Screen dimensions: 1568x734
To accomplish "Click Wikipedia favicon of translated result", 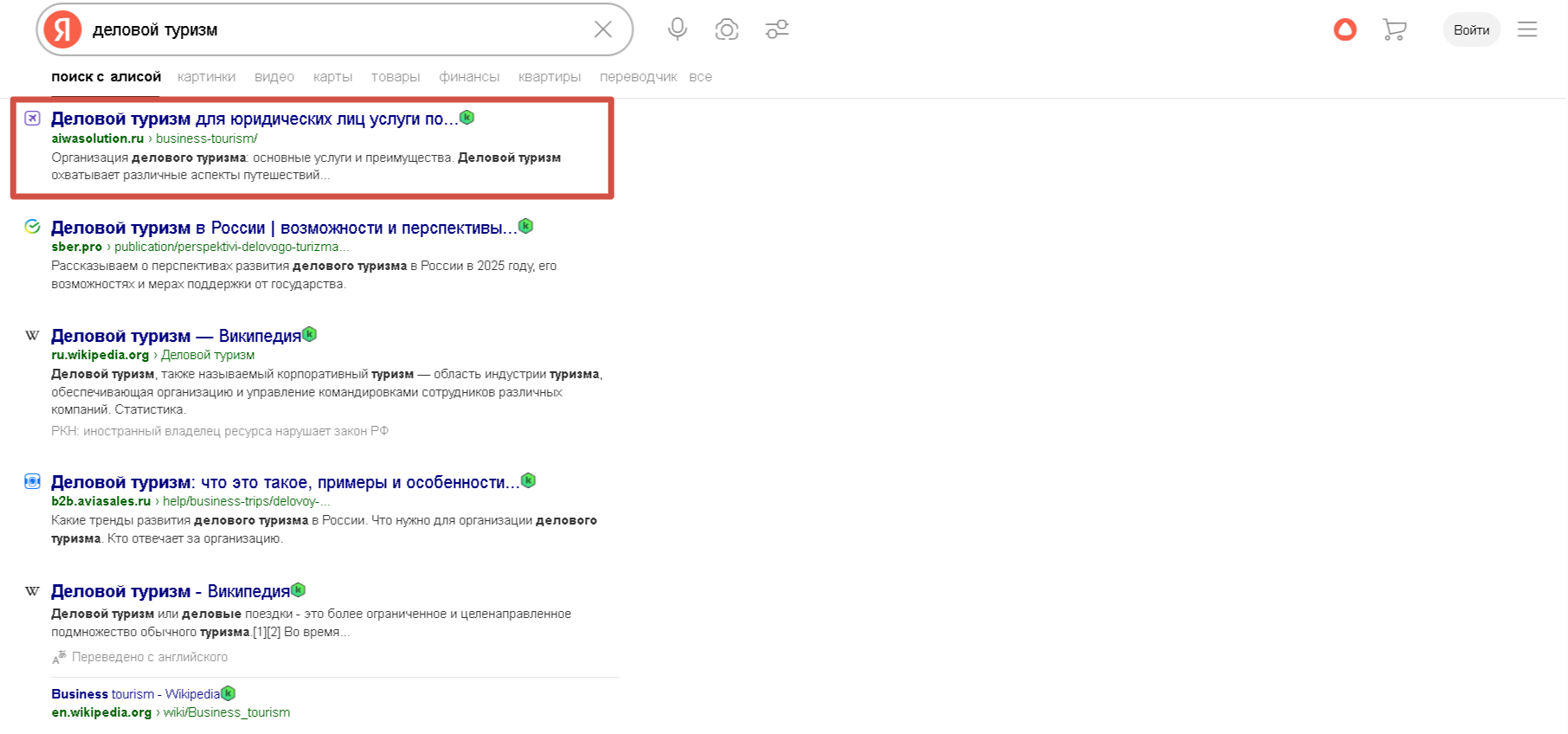I will [32, 591].
